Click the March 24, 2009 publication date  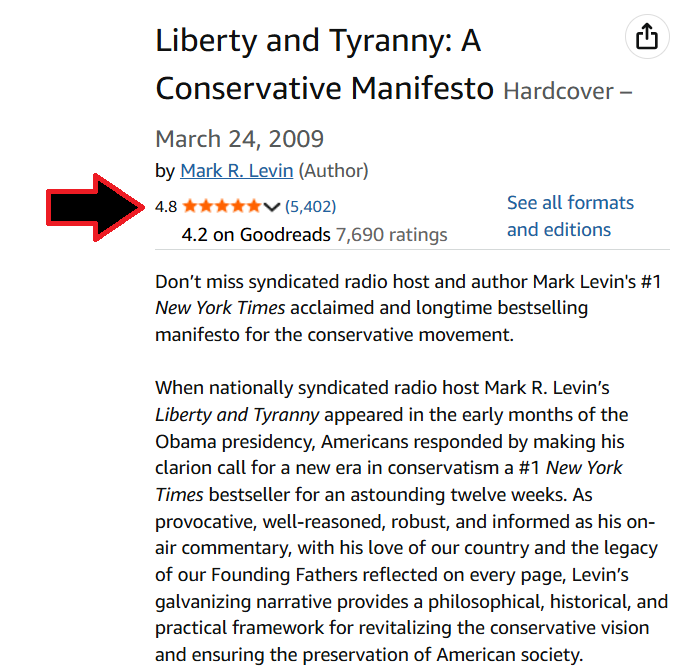coord(239,139)
